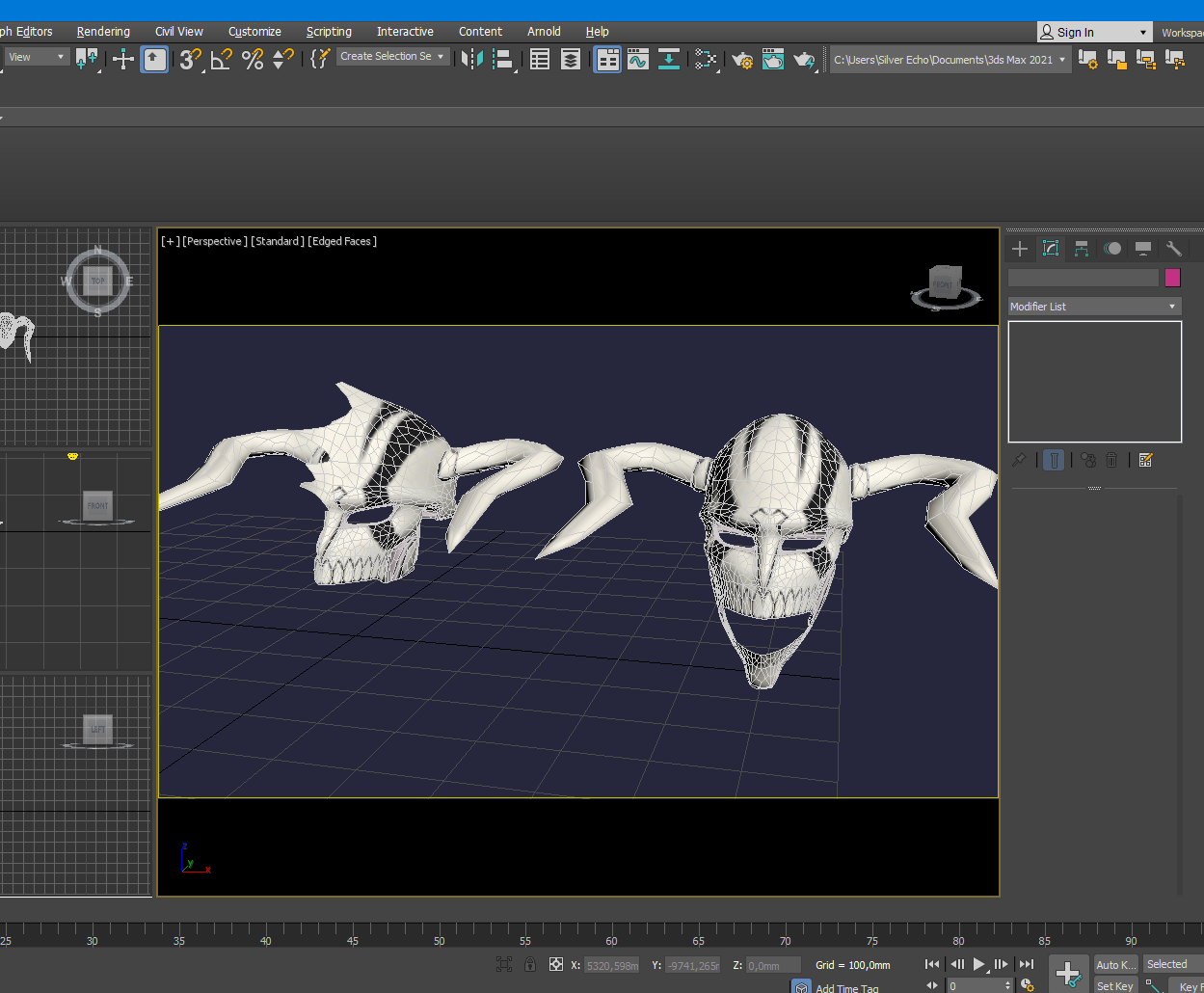Screen dimensions: 1204x993
Task: Click Make Unique icon
Action: click(x=1088, y=460)
